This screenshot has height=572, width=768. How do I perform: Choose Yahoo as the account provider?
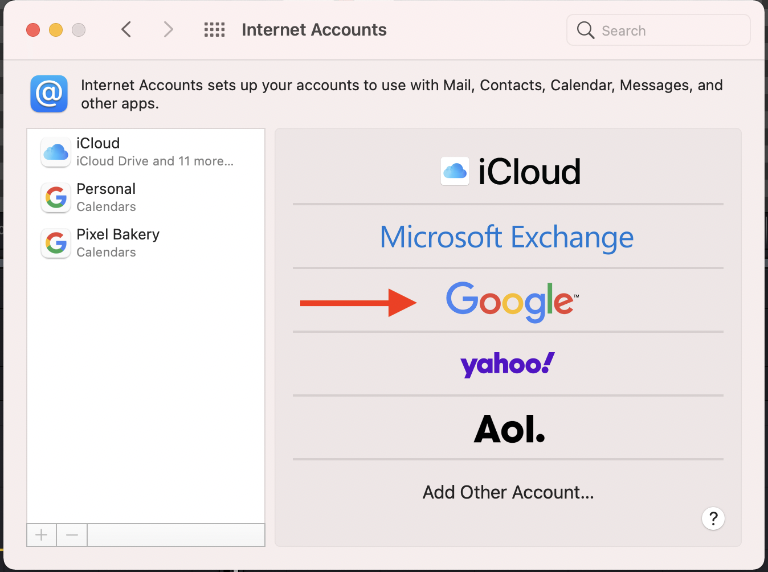point(508,365)
